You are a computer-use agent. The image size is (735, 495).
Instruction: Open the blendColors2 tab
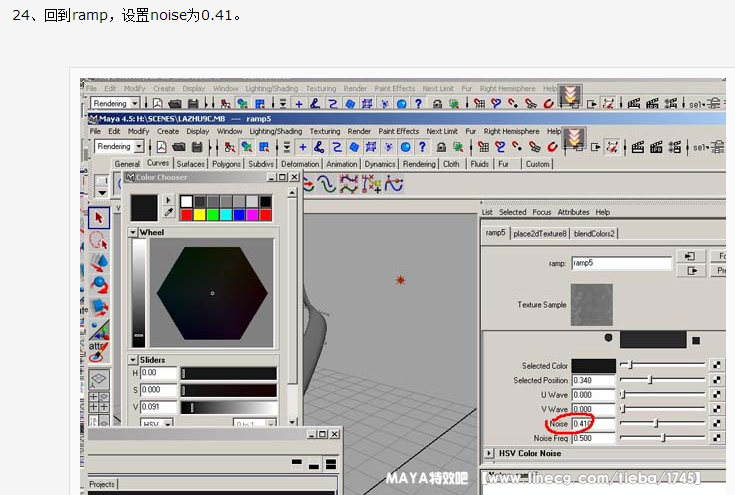(x=595, y=233)
